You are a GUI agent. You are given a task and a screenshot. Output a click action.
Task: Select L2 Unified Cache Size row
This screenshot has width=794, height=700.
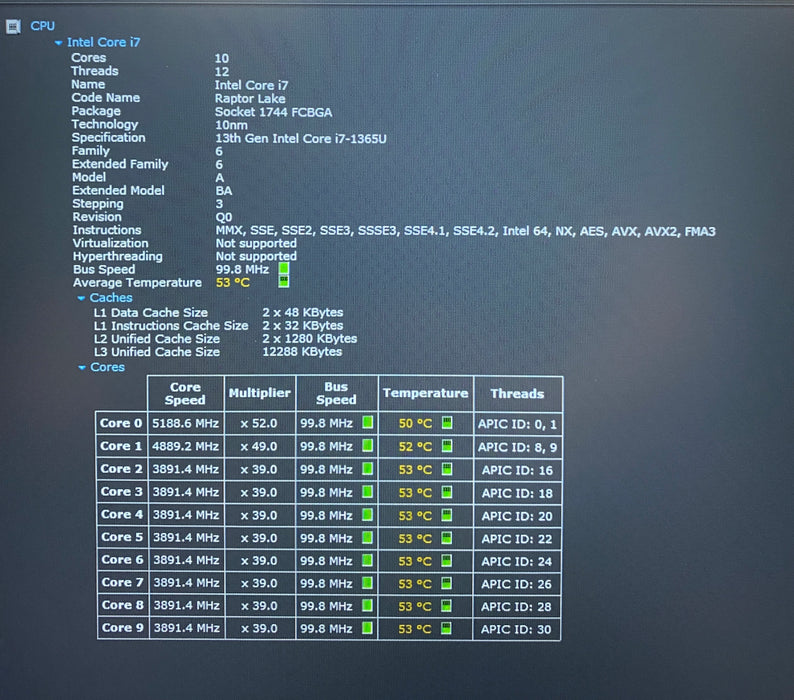click(225, 339)
